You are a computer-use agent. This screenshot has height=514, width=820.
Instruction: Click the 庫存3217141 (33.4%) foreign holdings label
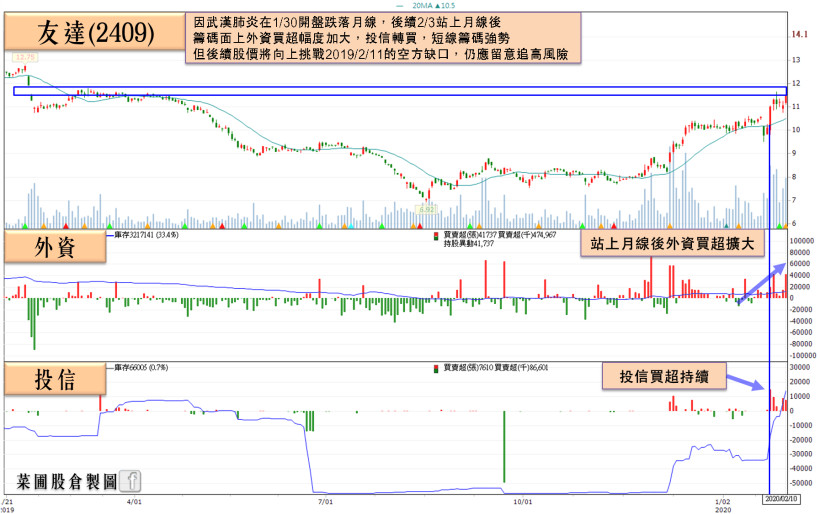click(x=146, y=235)
